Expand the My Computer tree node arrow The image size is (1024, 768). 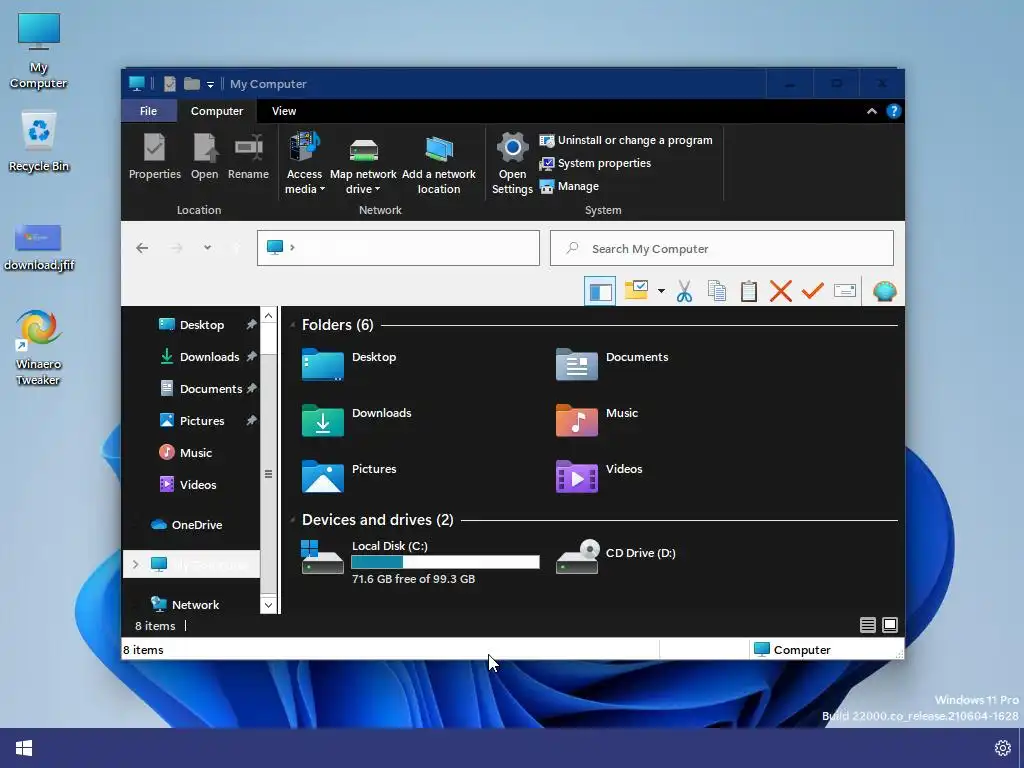135,564
